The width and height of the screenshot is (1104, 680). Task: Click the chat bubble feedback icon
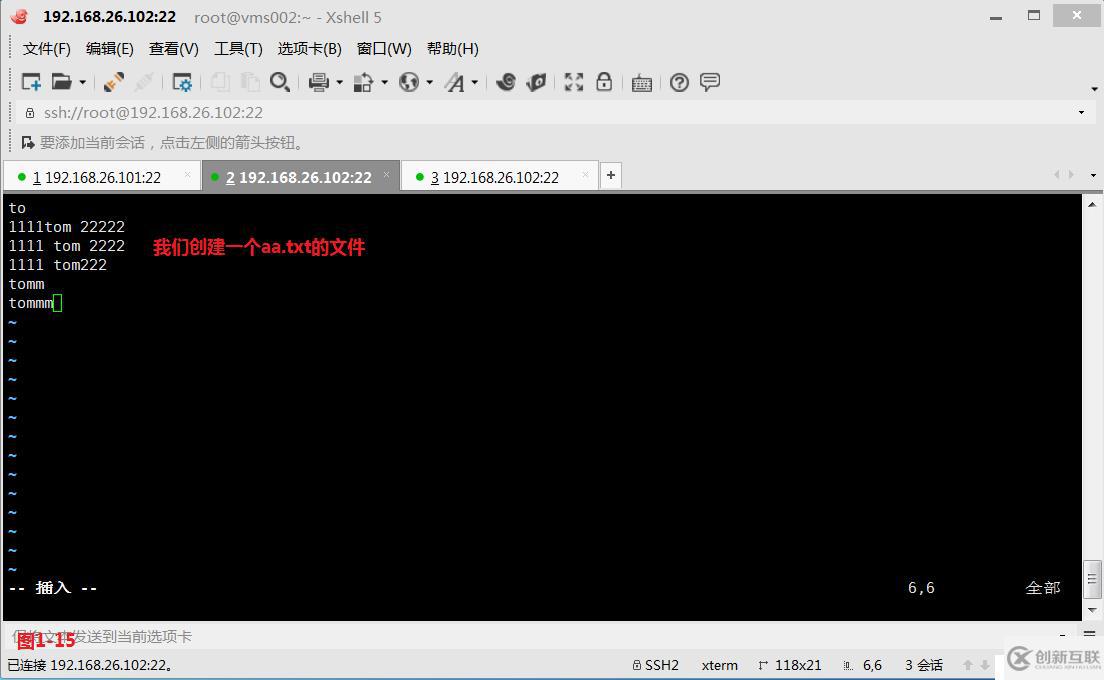coord(710,82)
